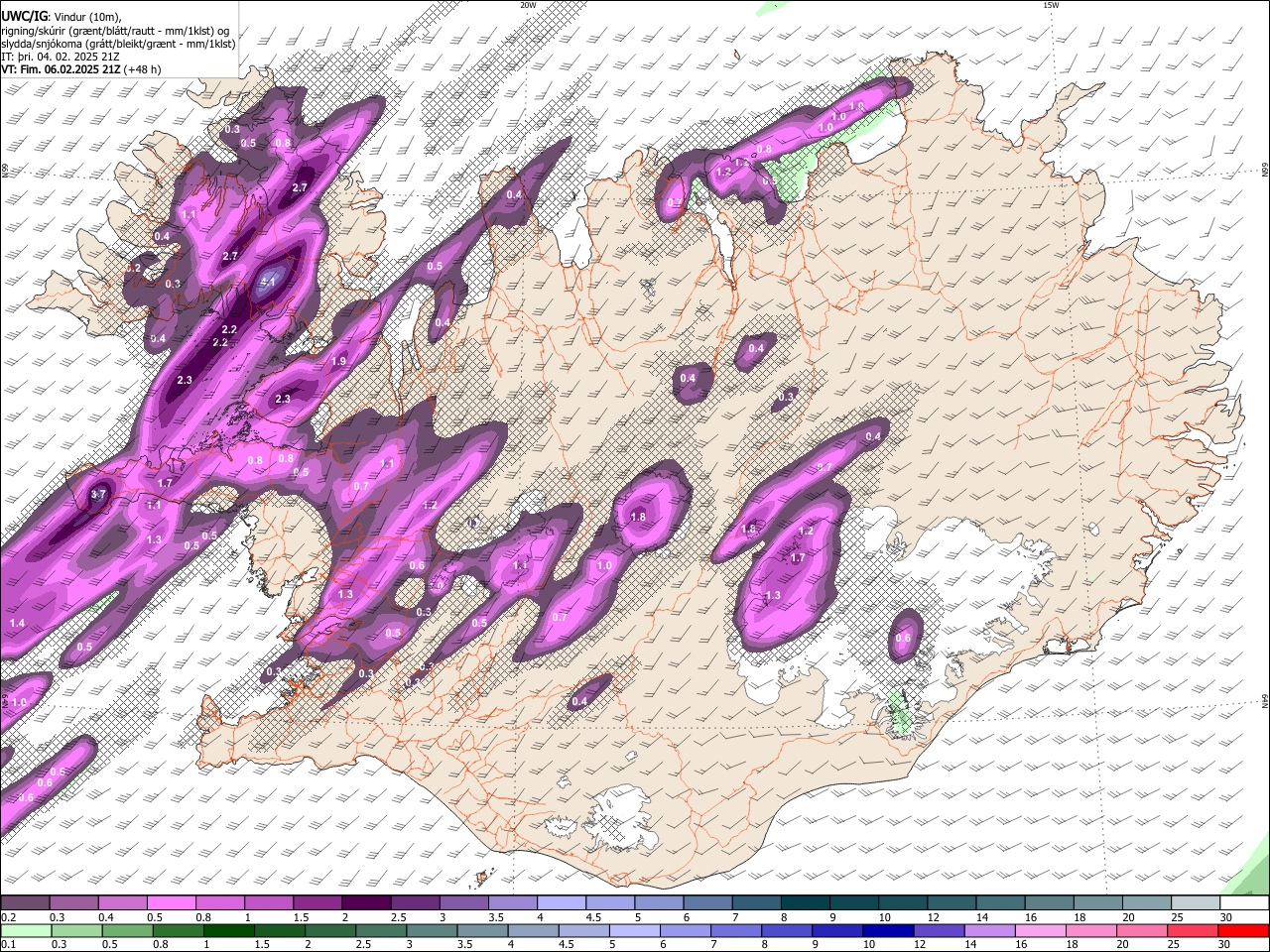Select the 1.5 magenta swatch in top legend row
This screenshot has height=952, width=1270.
(x=317, y=903)
